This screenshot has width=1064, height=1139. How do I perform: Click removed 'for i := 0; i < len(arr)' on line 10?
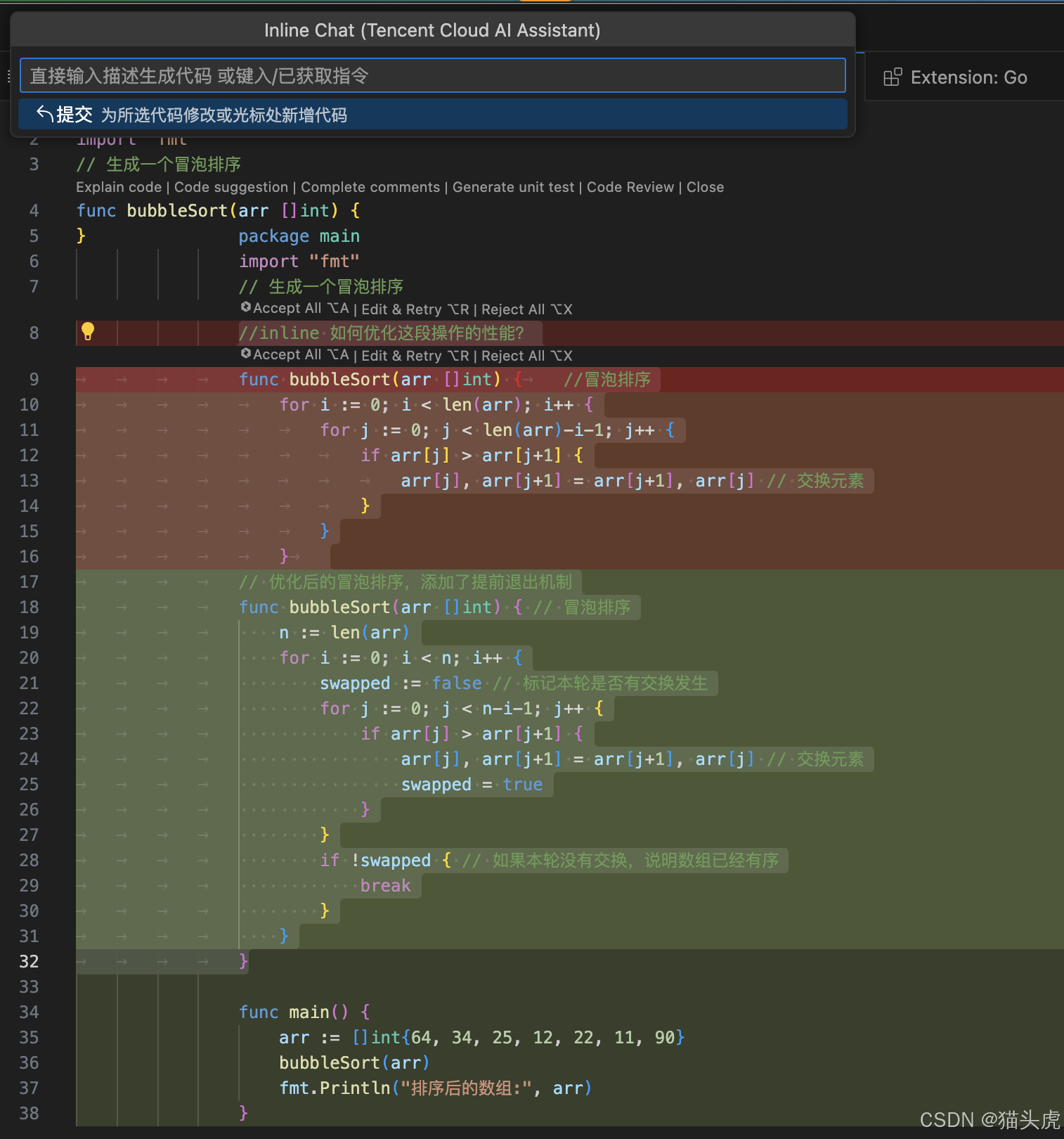(x=436, y=404)
